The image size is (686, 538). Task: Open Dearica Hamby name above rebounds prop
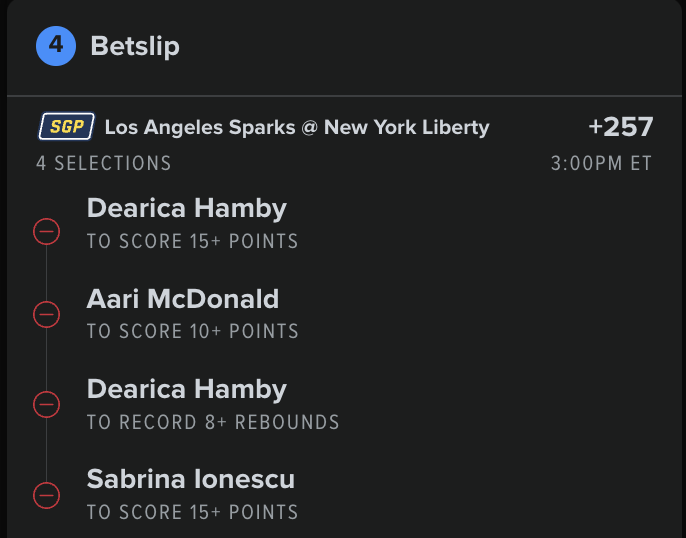pos(187,389)
